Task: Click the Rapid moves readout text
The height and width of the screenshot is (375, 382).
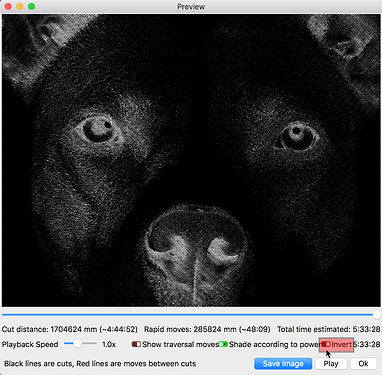Action: 207,329
